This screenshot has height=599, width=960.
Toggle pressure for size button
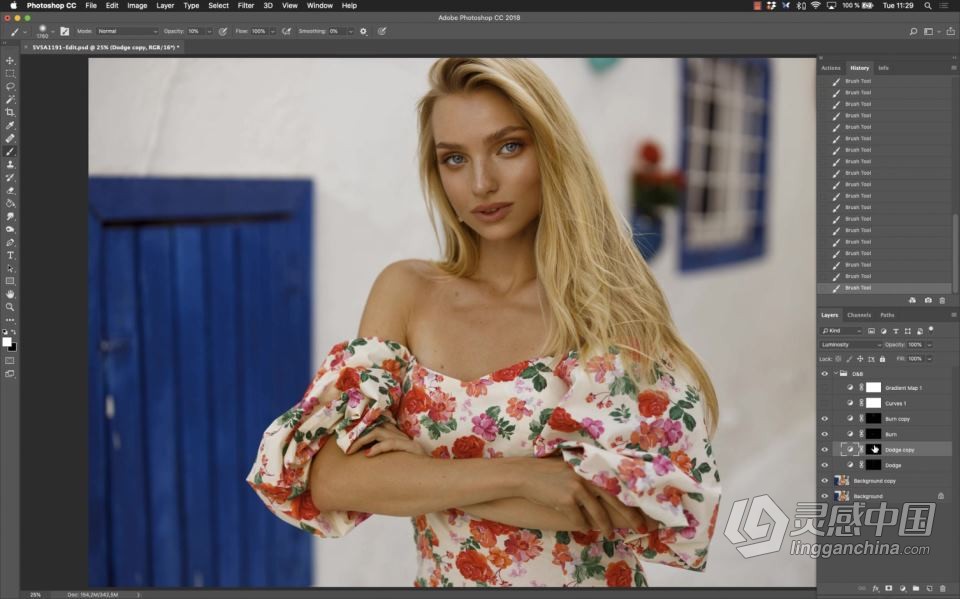point(382,31)
